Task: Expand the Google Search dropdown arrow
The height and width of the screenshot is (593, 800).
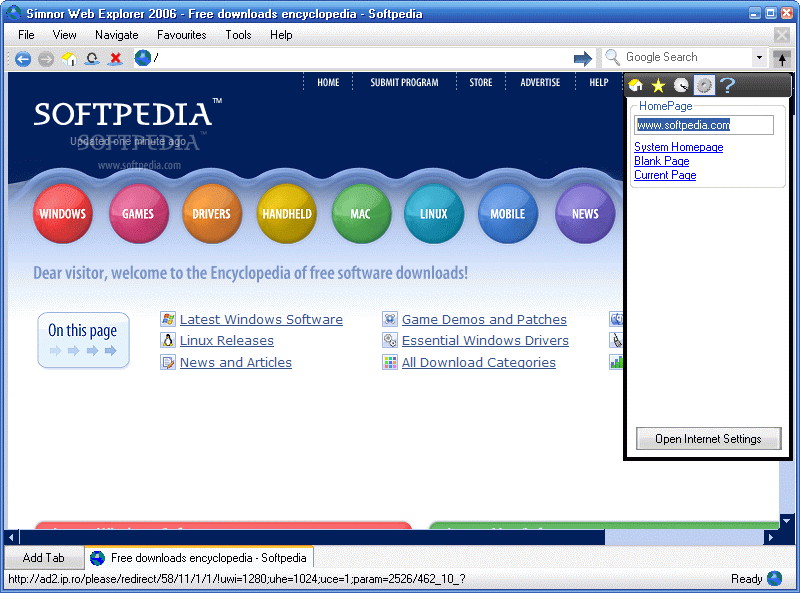Action: [x=759, y=58]
